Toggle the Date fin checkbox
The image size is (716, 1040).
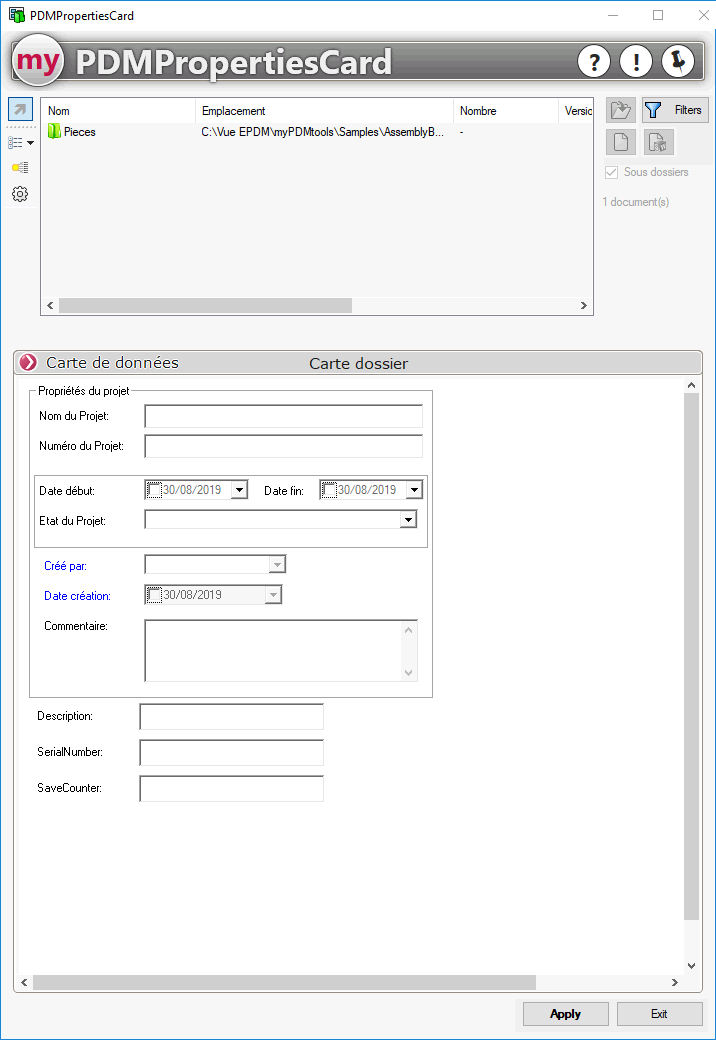point(329,490)
